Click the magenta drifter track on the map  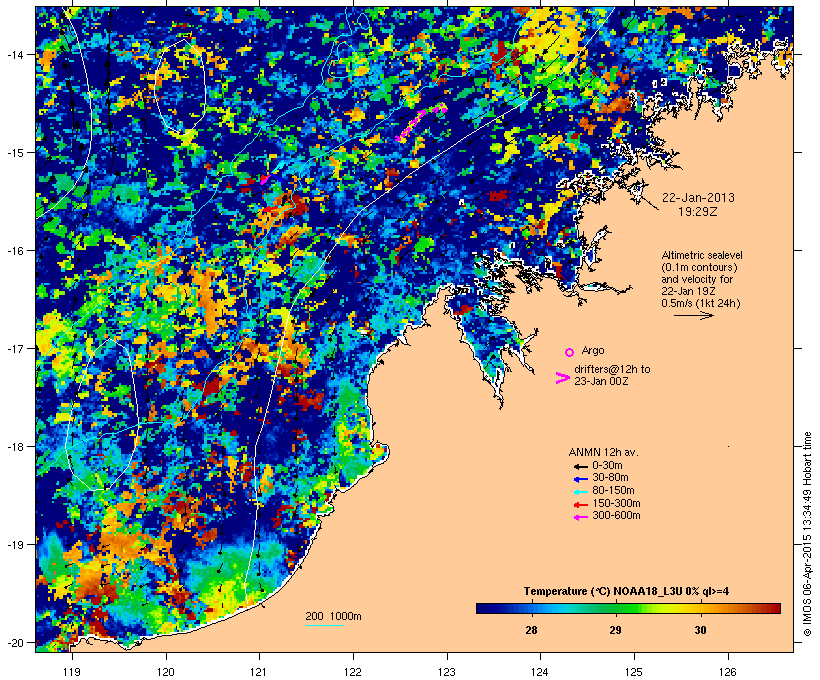click(422, 122)
